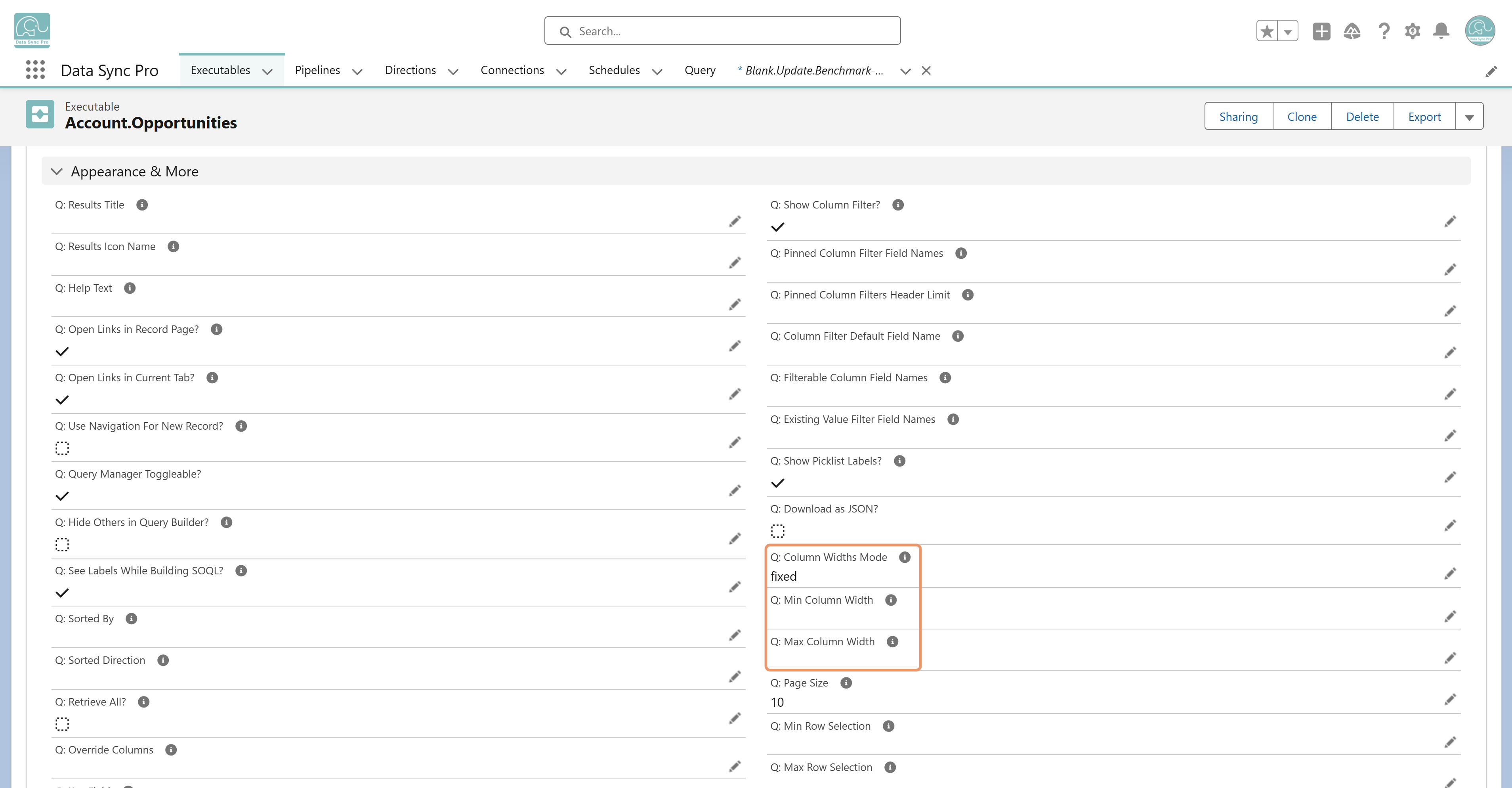The width and height of the screenshot is (1512, 788).
Task: Toggle Q: Retrieve All checkbox
Action: click(x=62, y=724)
